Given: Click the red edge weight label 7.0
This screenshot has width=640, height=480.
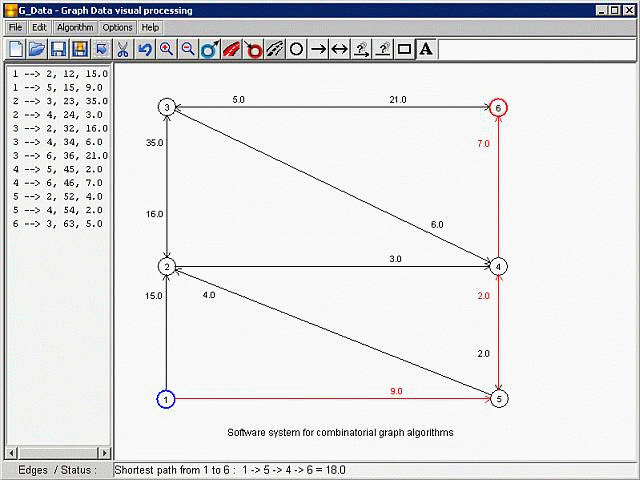Looking at the screenshot, I should coord(483,143).
